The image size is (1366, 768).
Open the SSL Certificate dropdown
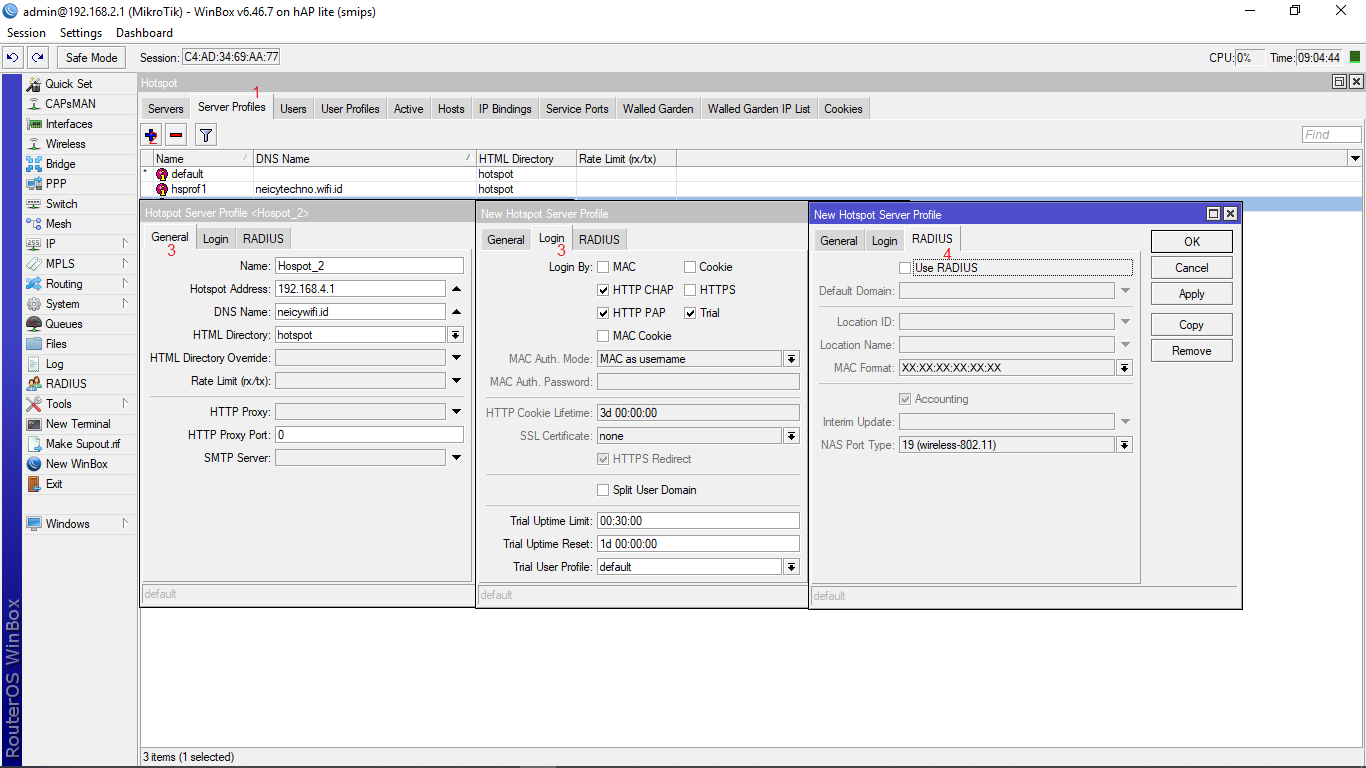[x=791, y=436]
